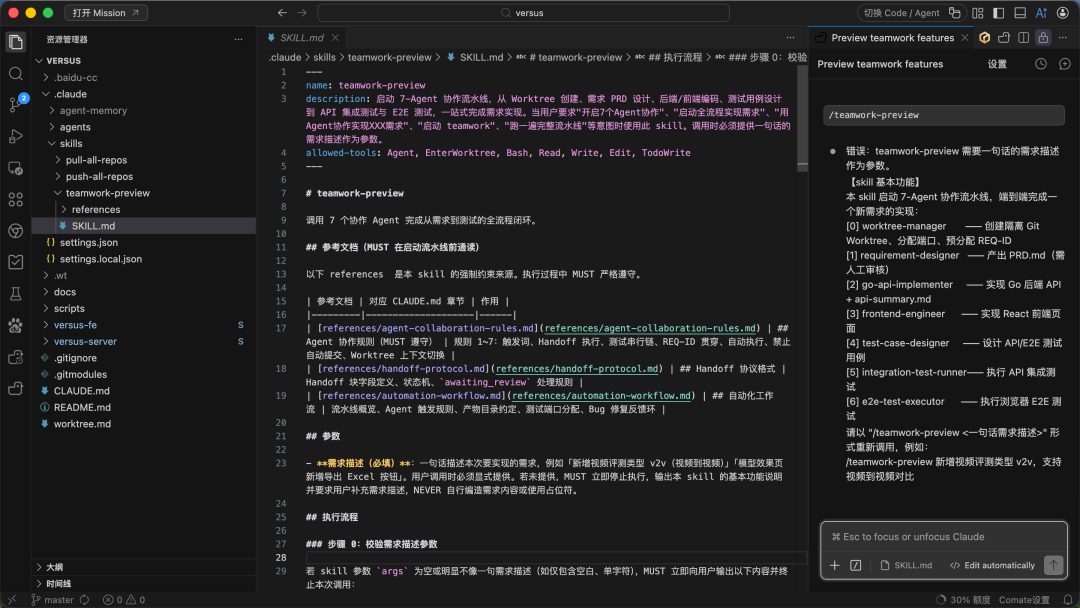Open Comate设置 in status bar
The image size is (1080, 608).
[x=1024, y=600]
